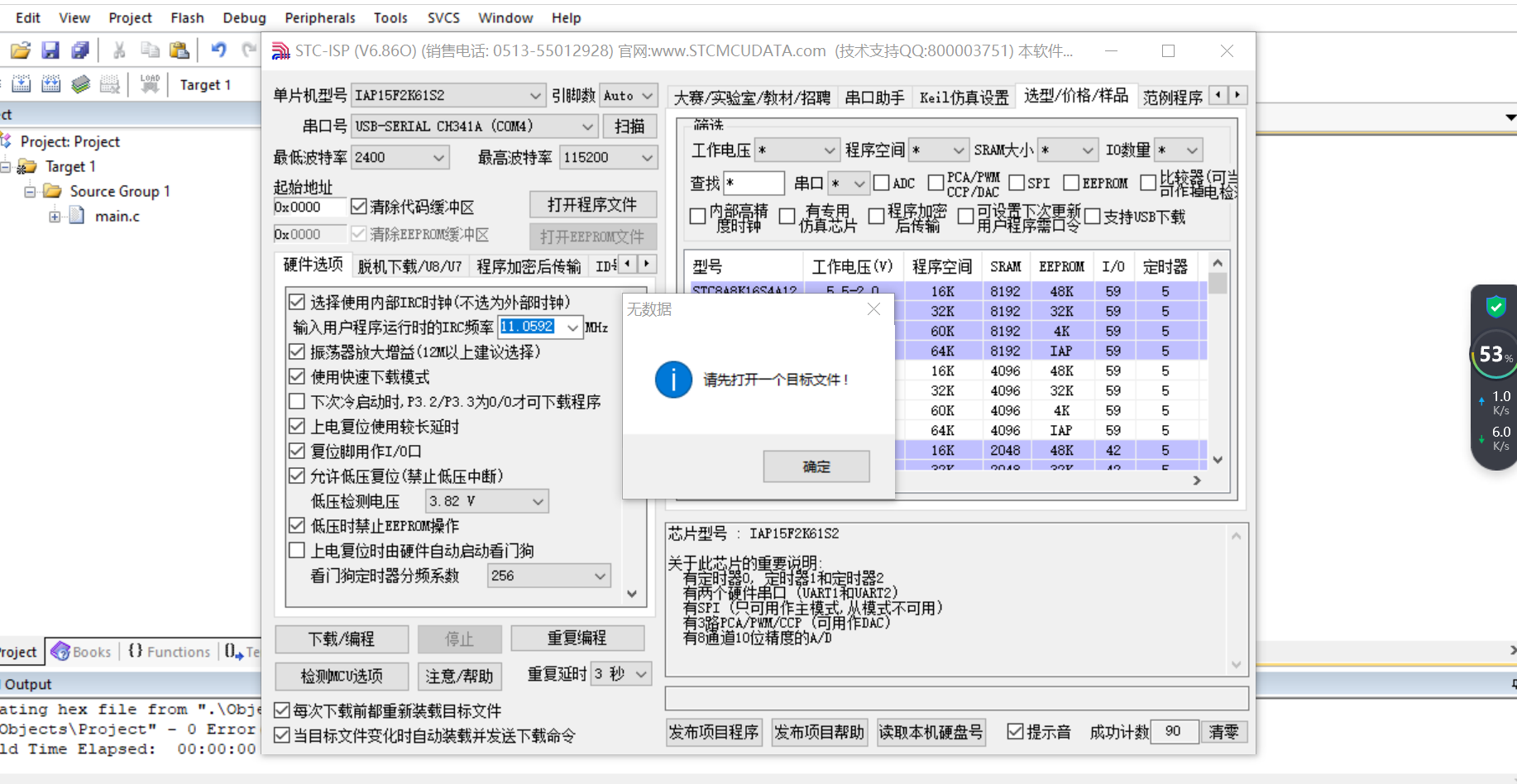Enable 上电复位时由硬件自动启动看门狗 checkbox
The height and width of the screenshot is (784, 1517).
click(297, 551)
